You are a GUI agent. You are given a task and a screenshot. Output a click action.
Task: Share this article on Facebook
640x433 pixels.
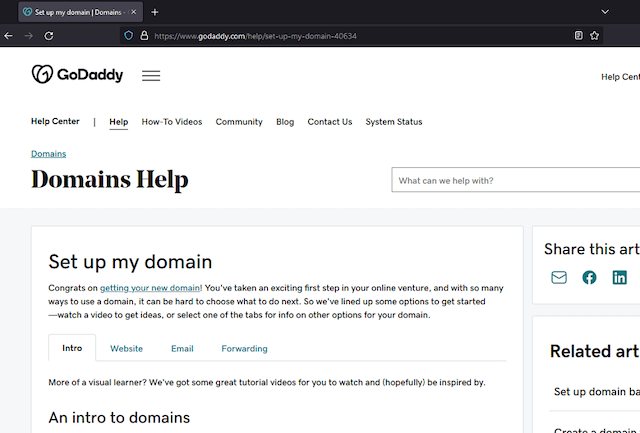pos(589,278)
